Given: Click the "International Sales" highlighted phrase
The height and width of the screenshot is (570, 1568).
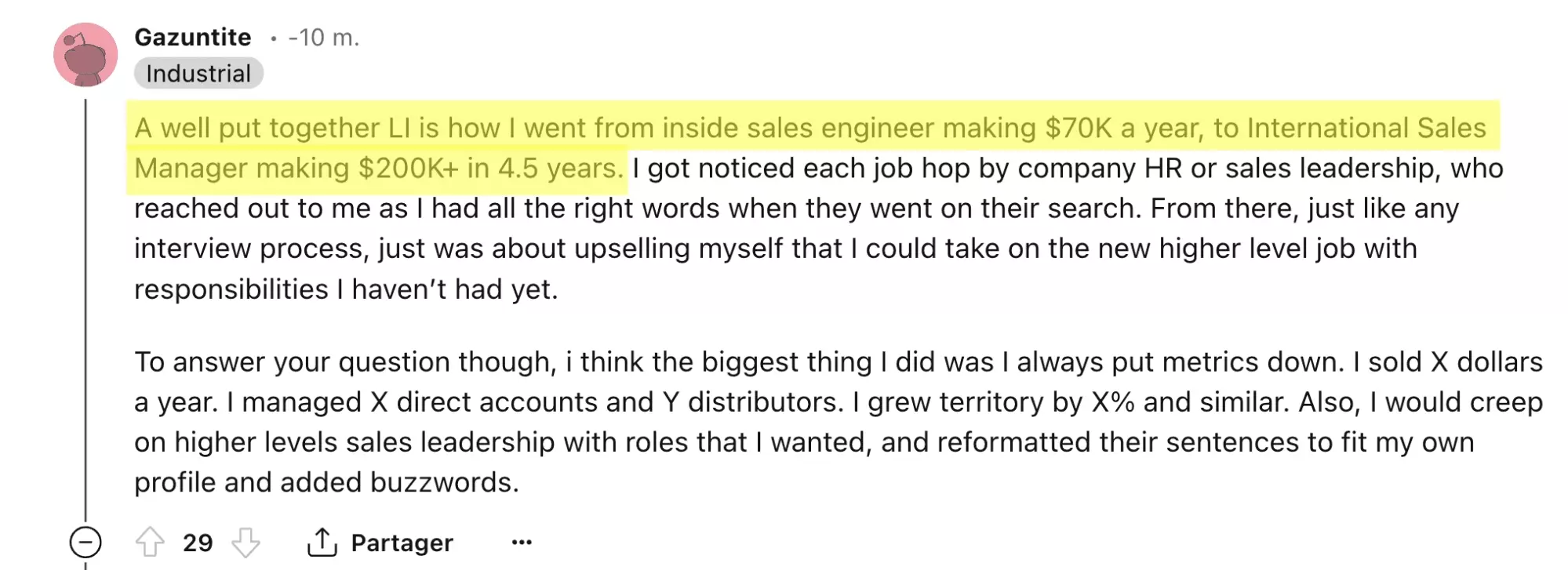Looking at the screenshot, I should pyautogui.click(x=1366, y=128).
